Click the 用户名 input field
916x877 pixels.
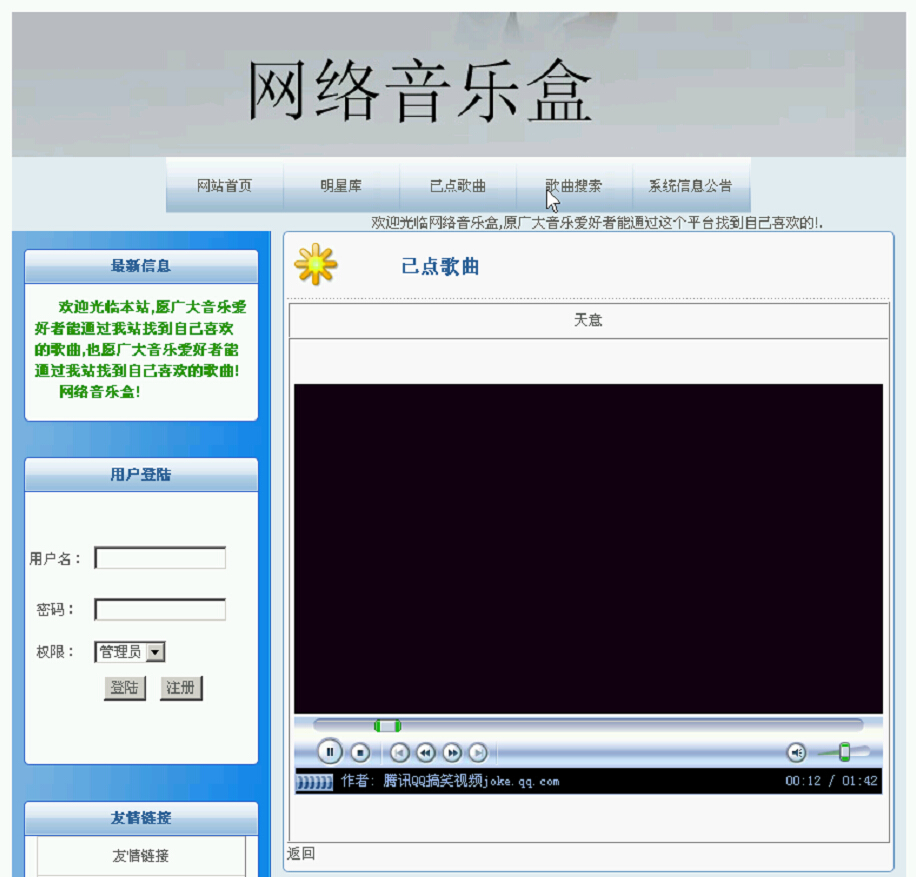coord(160,558)
